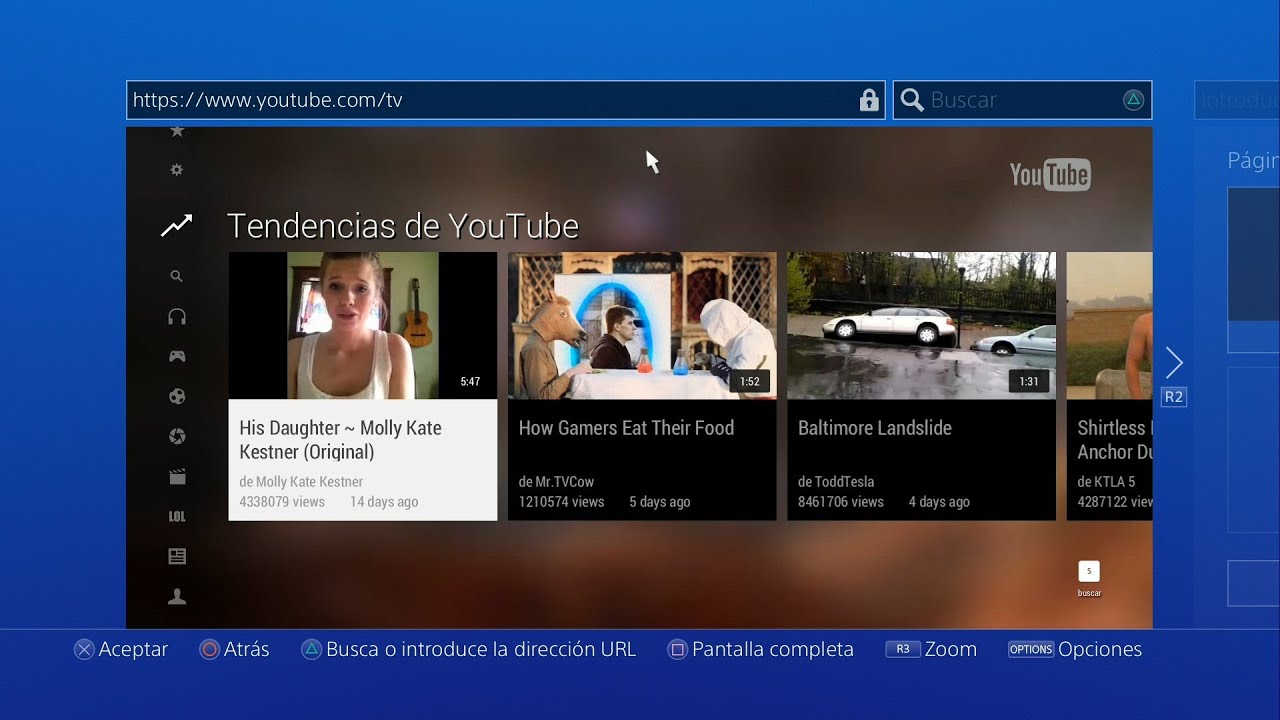Click 'Busca o introduce la dirección URL' hint
This screenshot has width=1280, height=720.
[x=469, y=649]
